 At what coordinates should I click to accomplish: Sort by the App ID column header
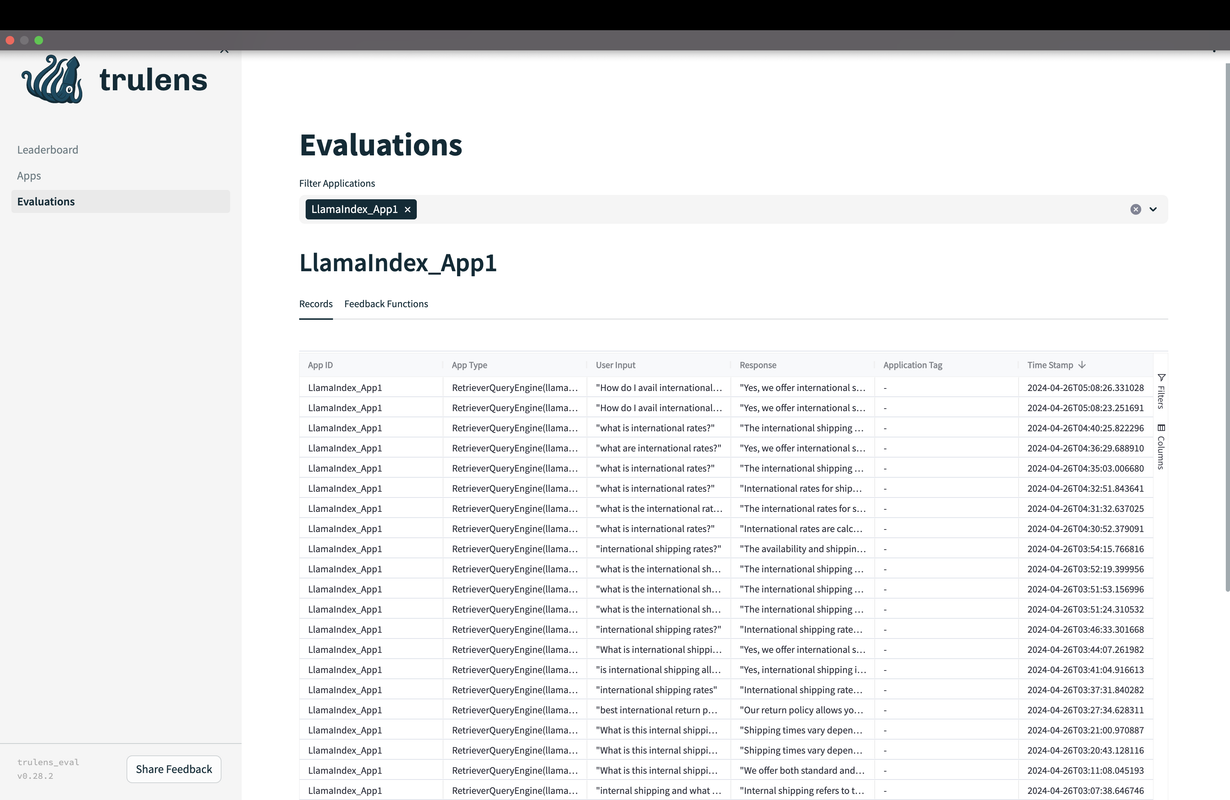321,365
